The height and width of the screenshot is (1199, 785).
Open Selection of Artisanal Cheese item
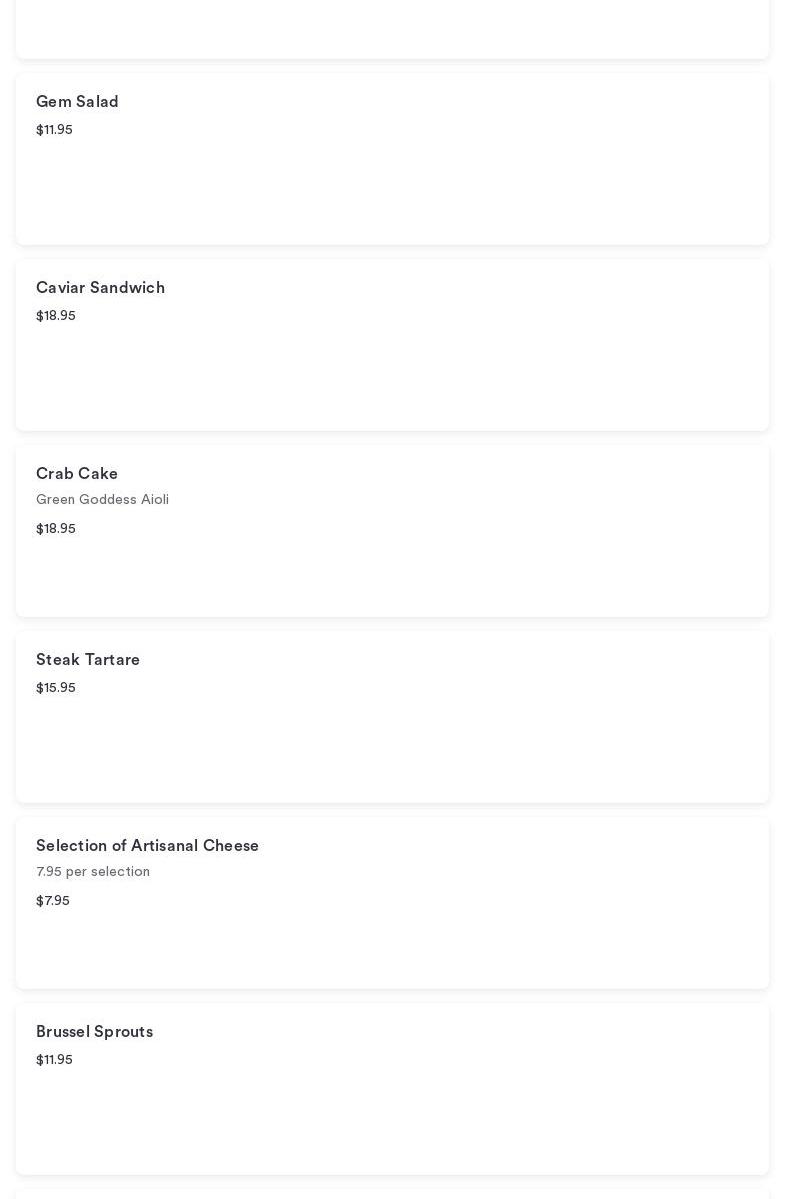pos(147,846)
